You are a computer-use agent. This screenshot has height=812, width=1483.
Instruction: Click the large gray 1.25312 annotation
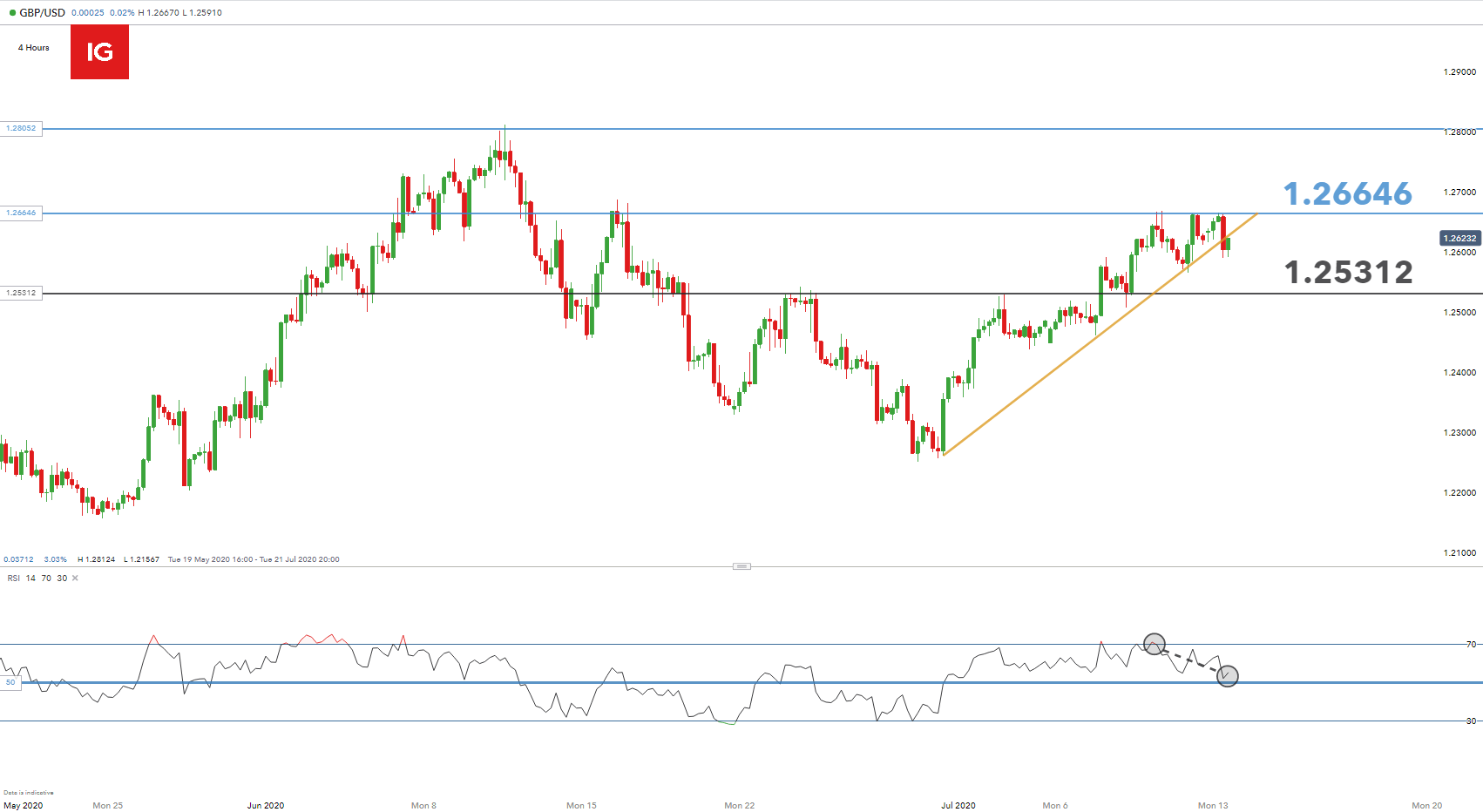coord(1348,273)
